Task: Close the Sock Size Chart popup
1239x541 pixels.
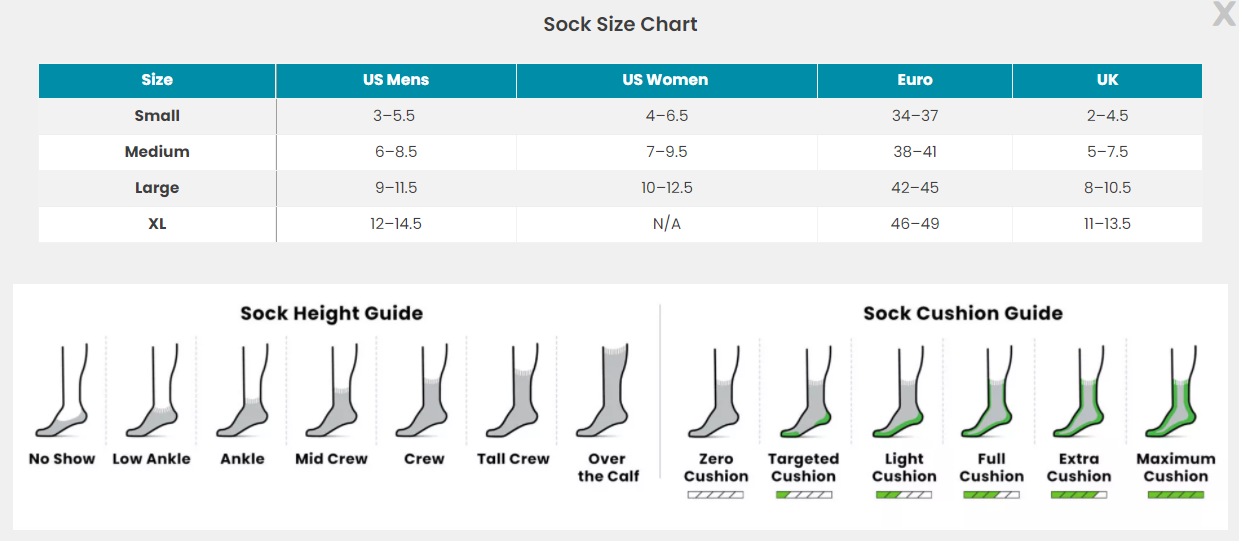Action: pos(1223,14)
